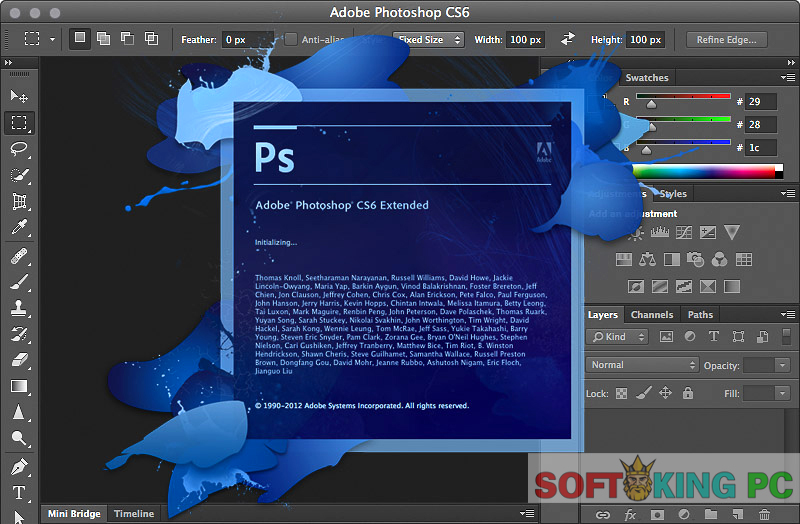800x524 pixels.
Task: Toggle Lock all
Action: (x=688, y=393)
